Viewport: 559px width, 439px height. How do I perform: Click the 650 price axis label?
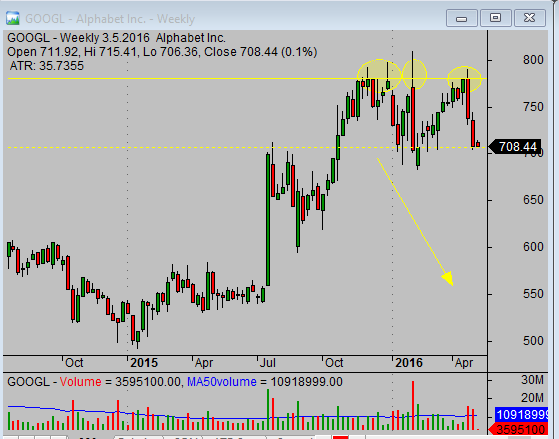[533, 200]
